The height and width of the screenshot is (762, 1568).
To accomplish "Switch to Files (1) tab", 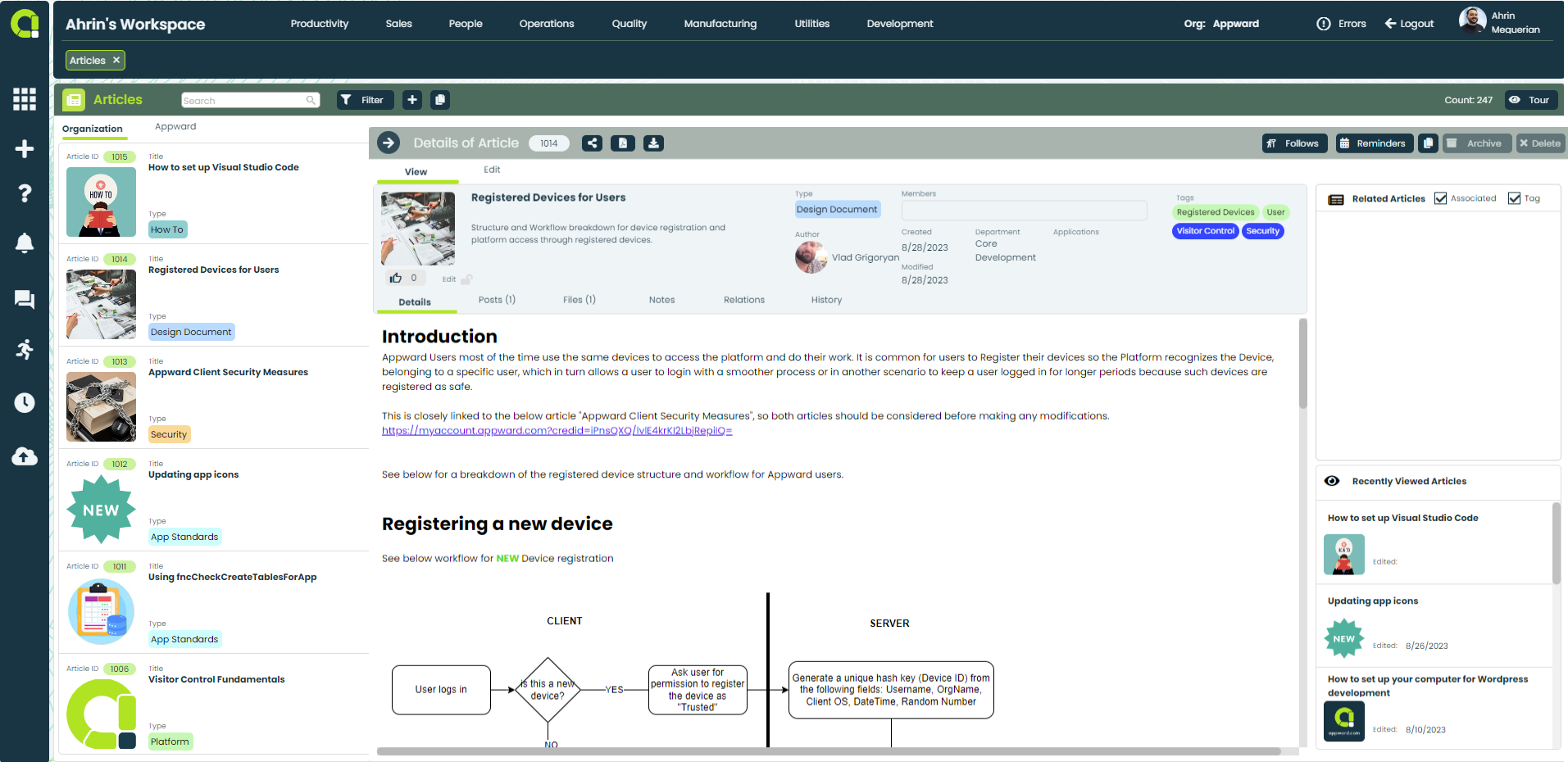I will [x=579, y=300].
